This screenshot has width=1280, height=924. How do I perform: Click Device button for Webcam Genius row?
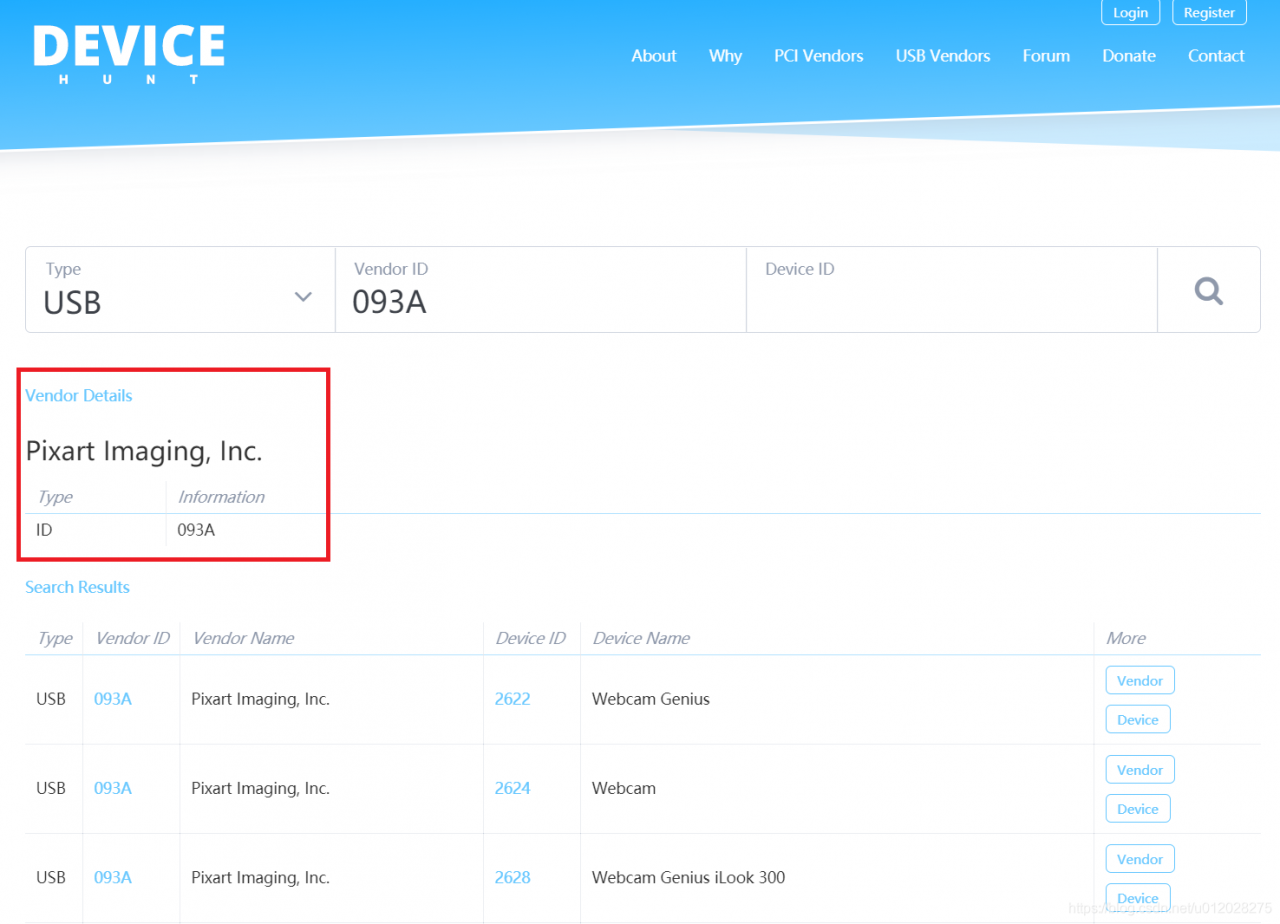click(1138, 719)
